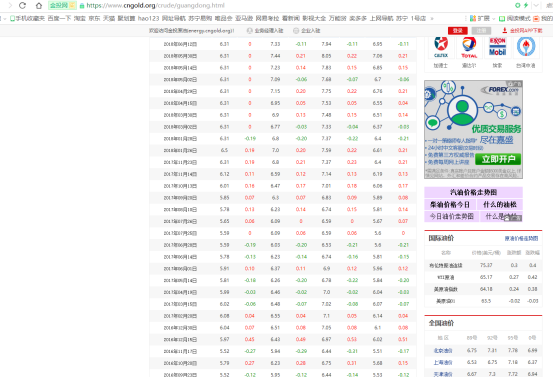Click the green lightning speed icon

pos(526,5)
